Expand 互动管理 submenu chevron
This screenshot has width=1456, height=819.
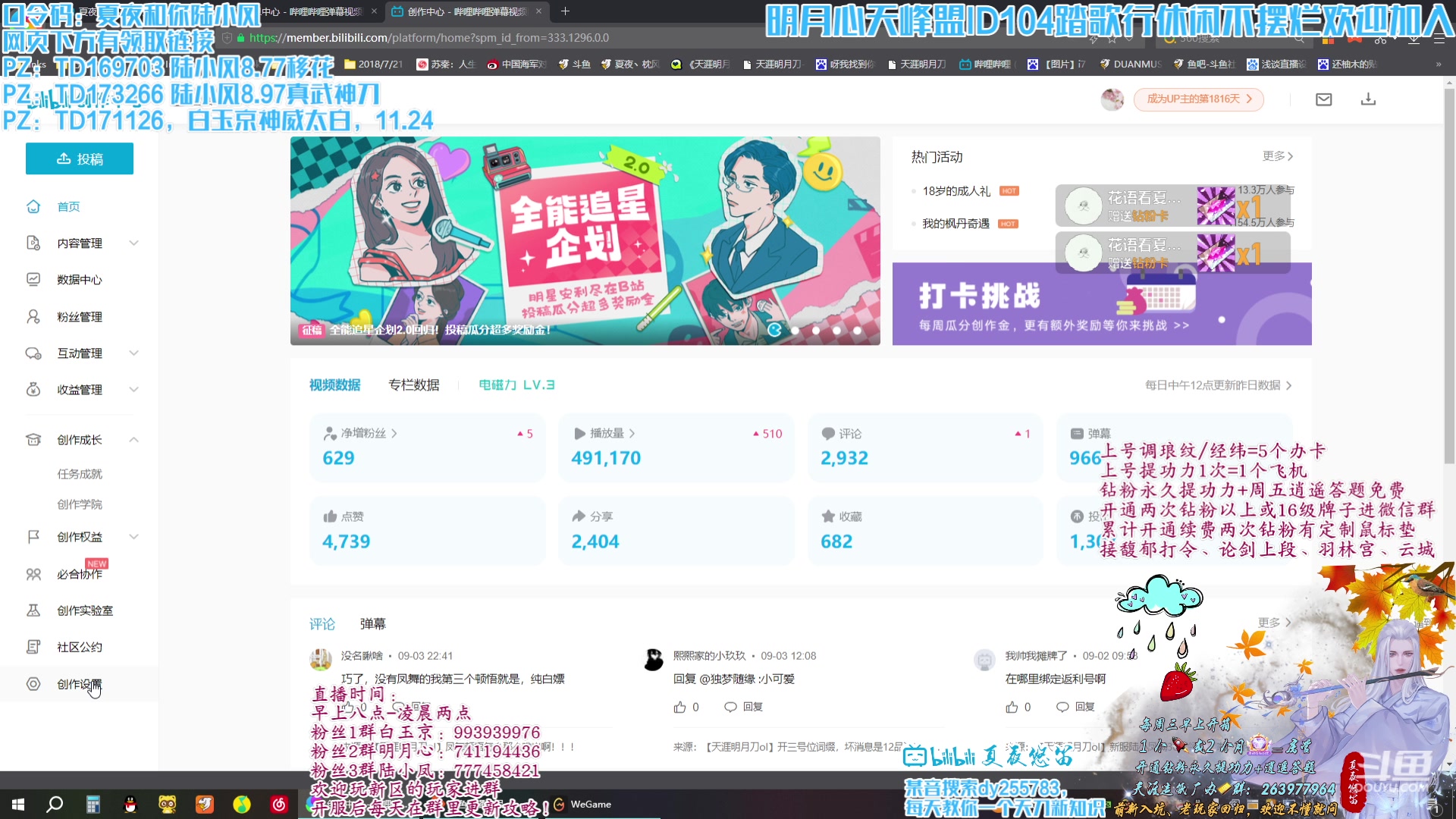click(x=133, y=353)
